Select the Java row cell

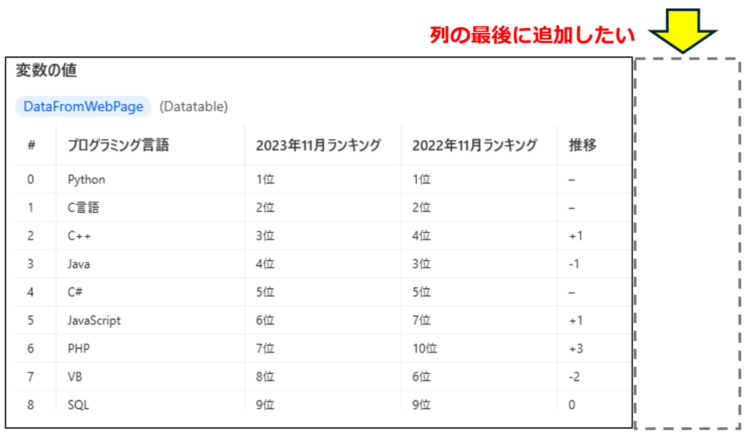click(78, 264)
